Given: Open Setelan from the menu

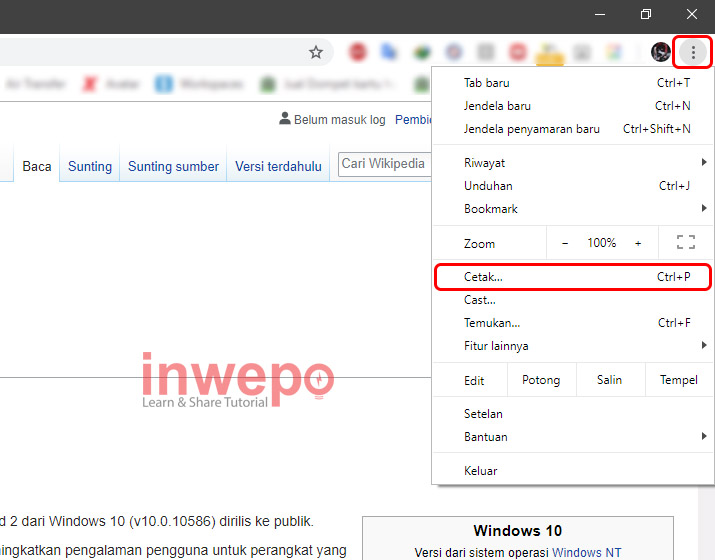Looking at the screenshot, I should [572, 414].
